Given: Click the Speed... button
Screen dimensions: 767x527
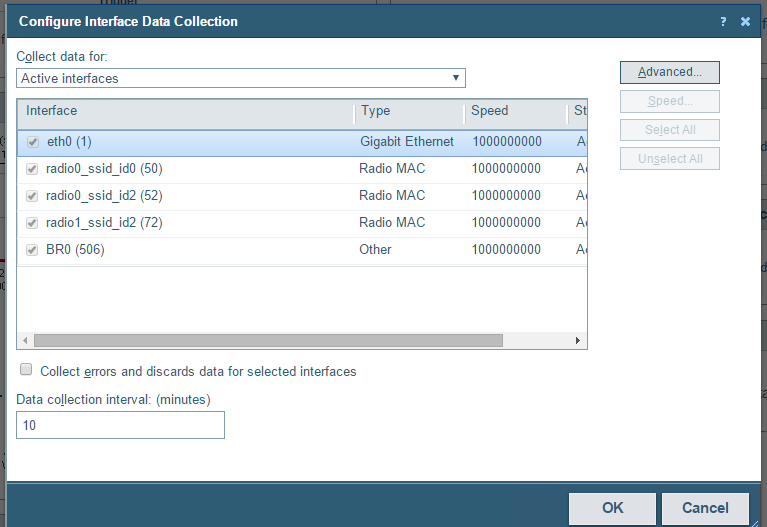Looking at the screenshot, I should [670, 101].
